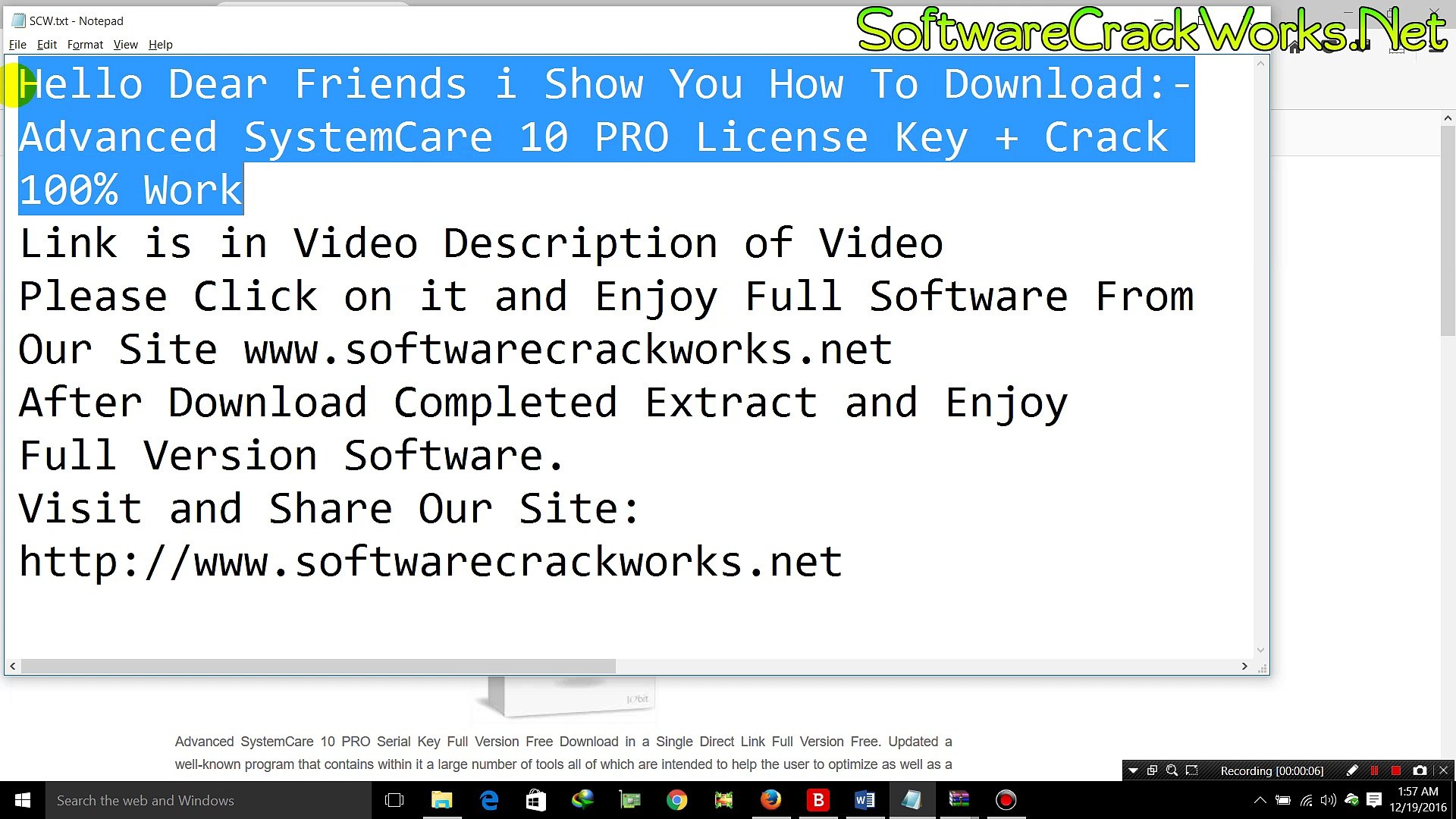Open the recorder dropdown arrow menu

click(1133, 770)
